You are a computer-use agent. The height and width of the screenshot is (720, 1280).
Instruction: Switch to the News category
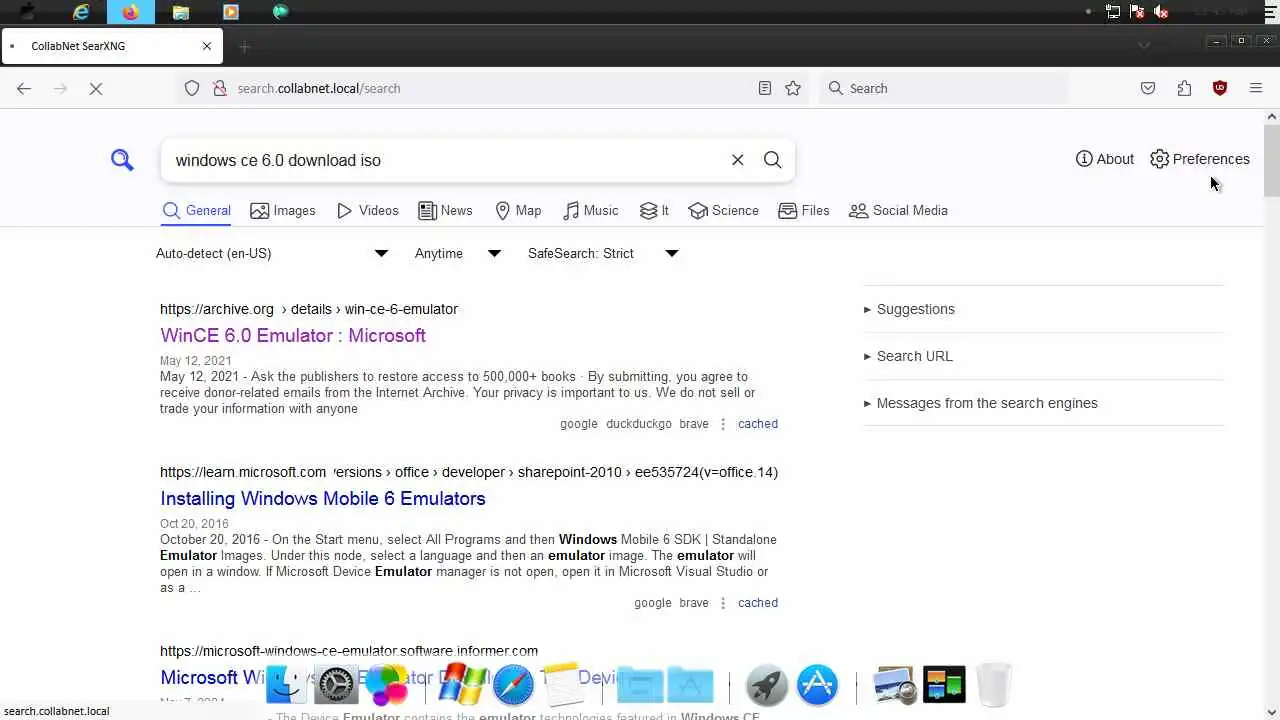point(445,211)
